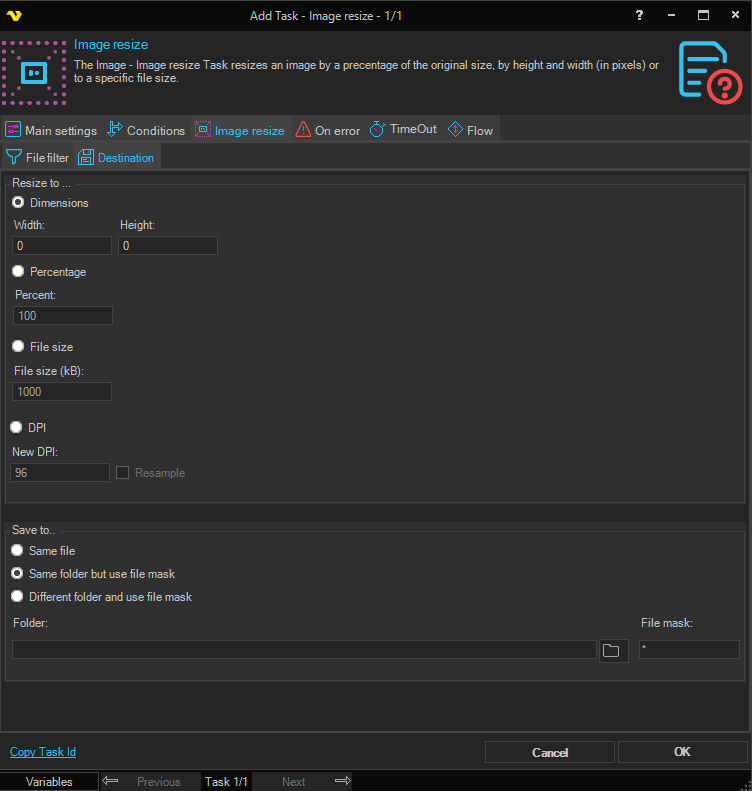Click the left arrow Previous icon

111,781
